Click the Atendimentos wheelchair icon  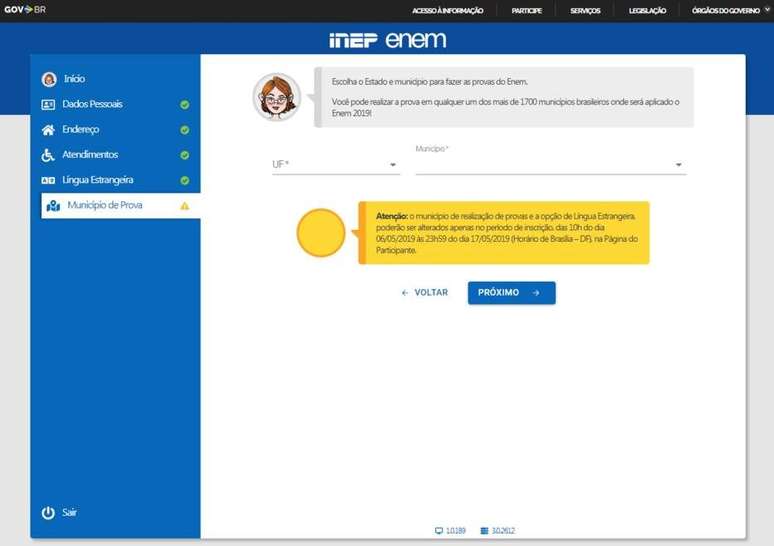(x=47, y=155)
